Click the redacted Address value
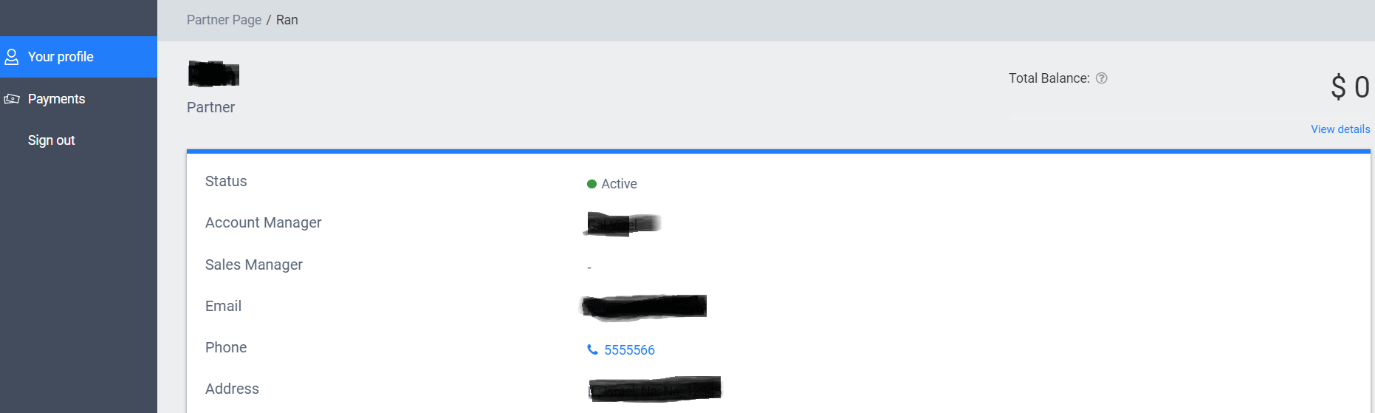The width and height of the screenshot is (1375, 413). (x=655, y=389)
